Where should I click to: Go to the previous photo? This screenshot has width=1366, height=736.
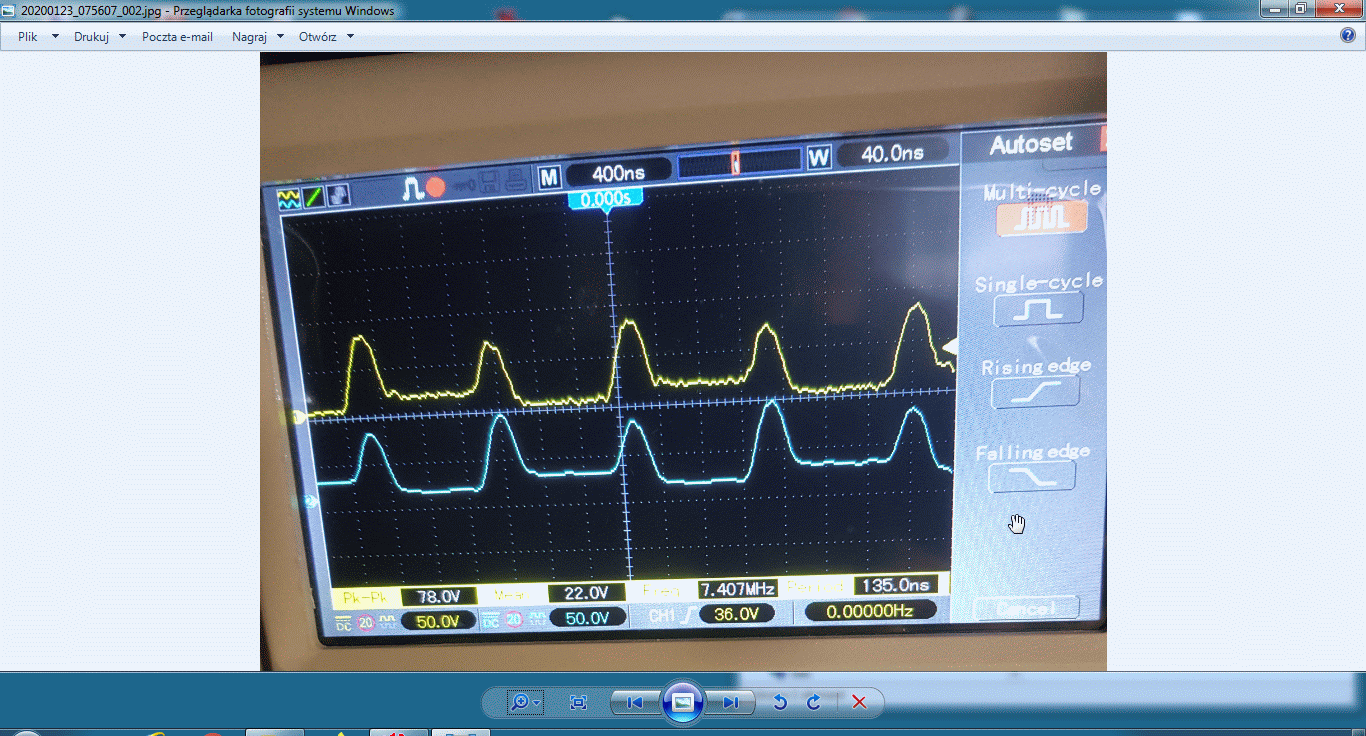(x=634, y=702)
